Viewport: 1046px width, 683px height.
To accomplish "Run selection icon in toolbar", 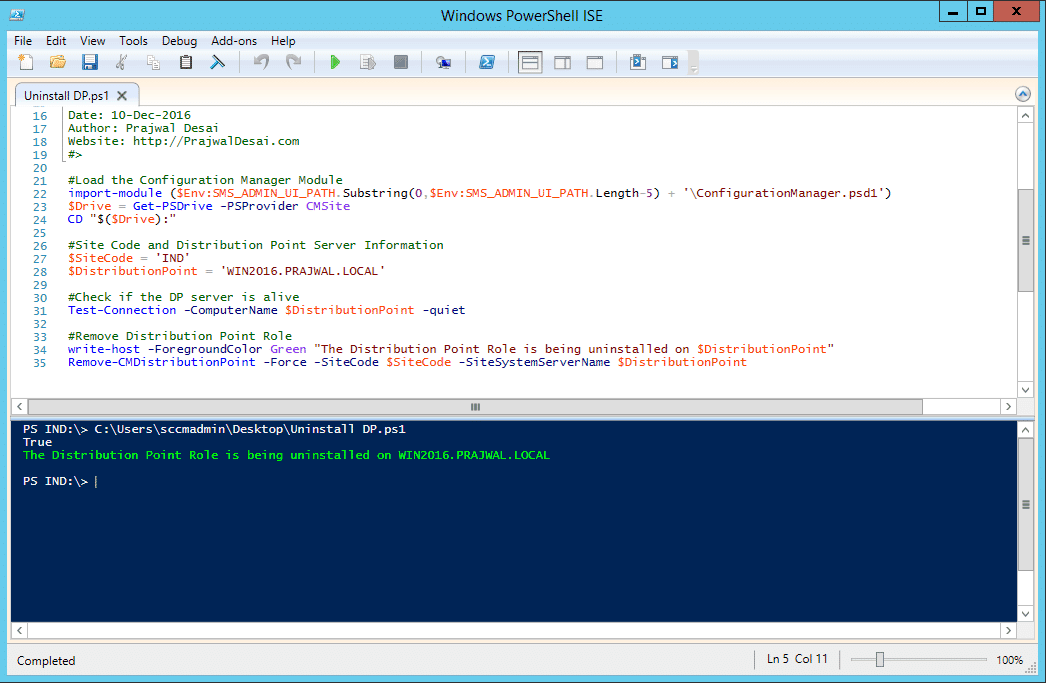I will coord(368,63).
